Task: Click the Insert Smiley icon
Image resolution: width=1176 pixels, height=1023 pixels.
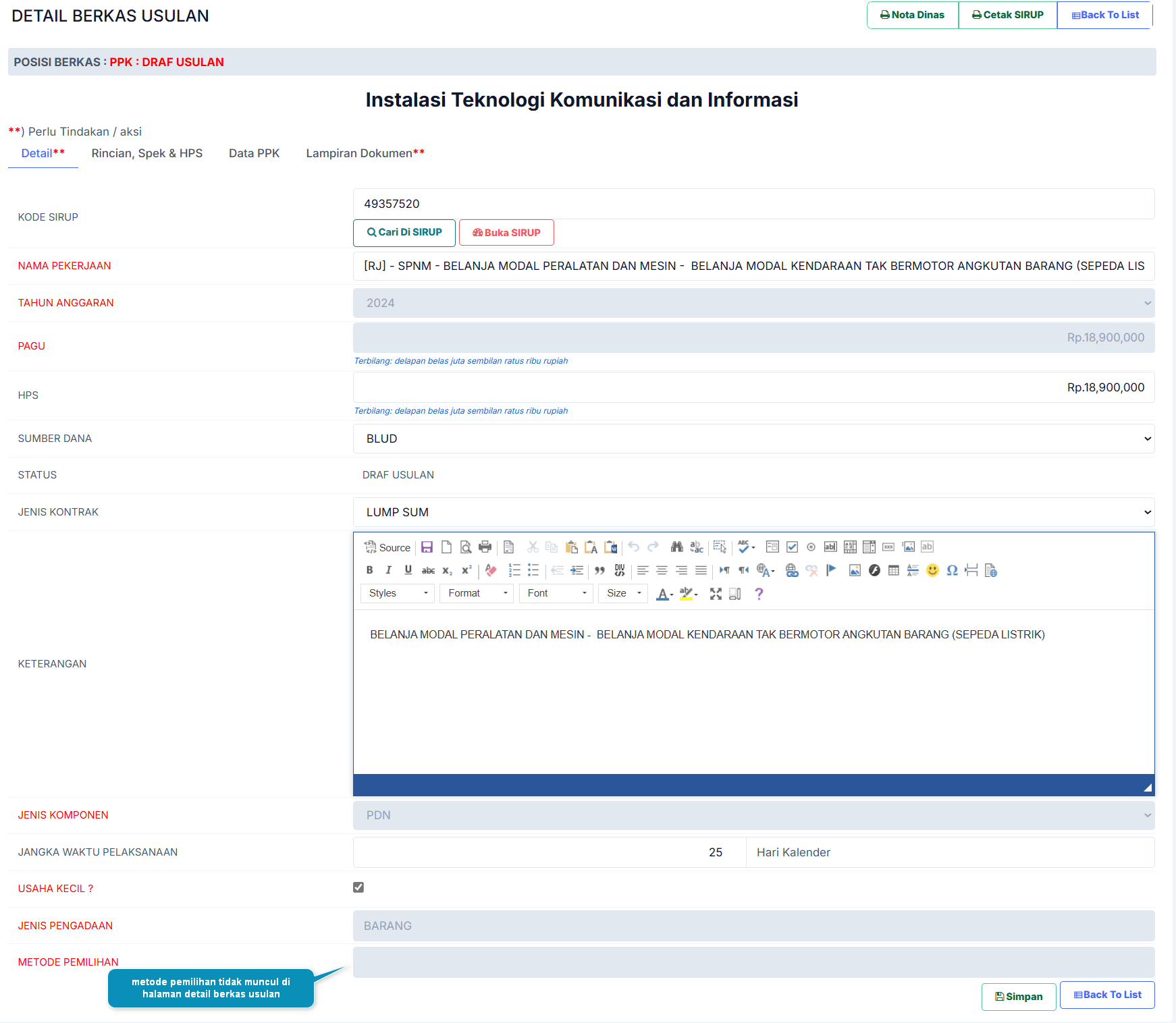Action: [x=932, y=571]
